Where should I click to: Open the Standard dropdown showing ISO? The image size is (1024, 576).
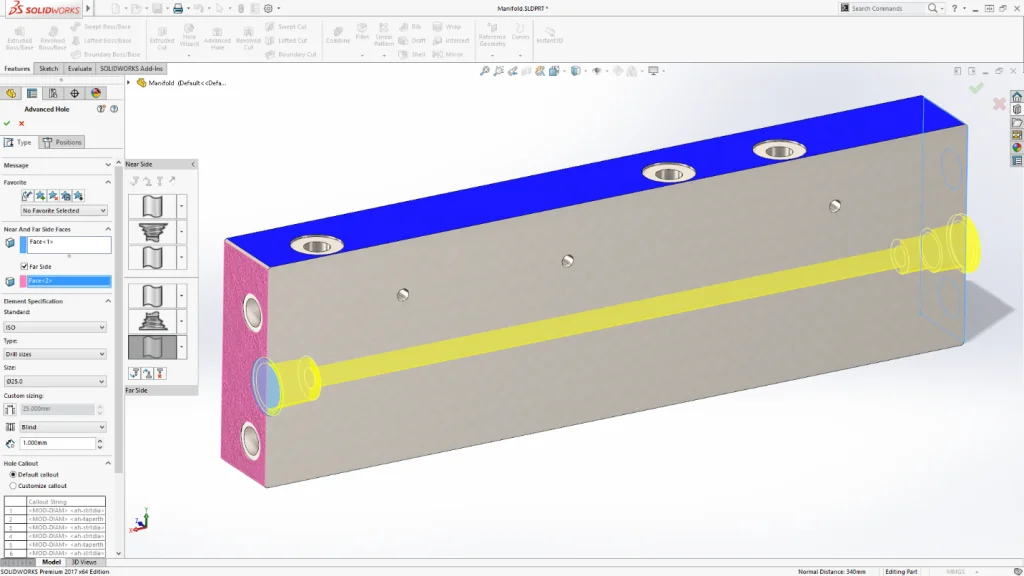(55, 327)
